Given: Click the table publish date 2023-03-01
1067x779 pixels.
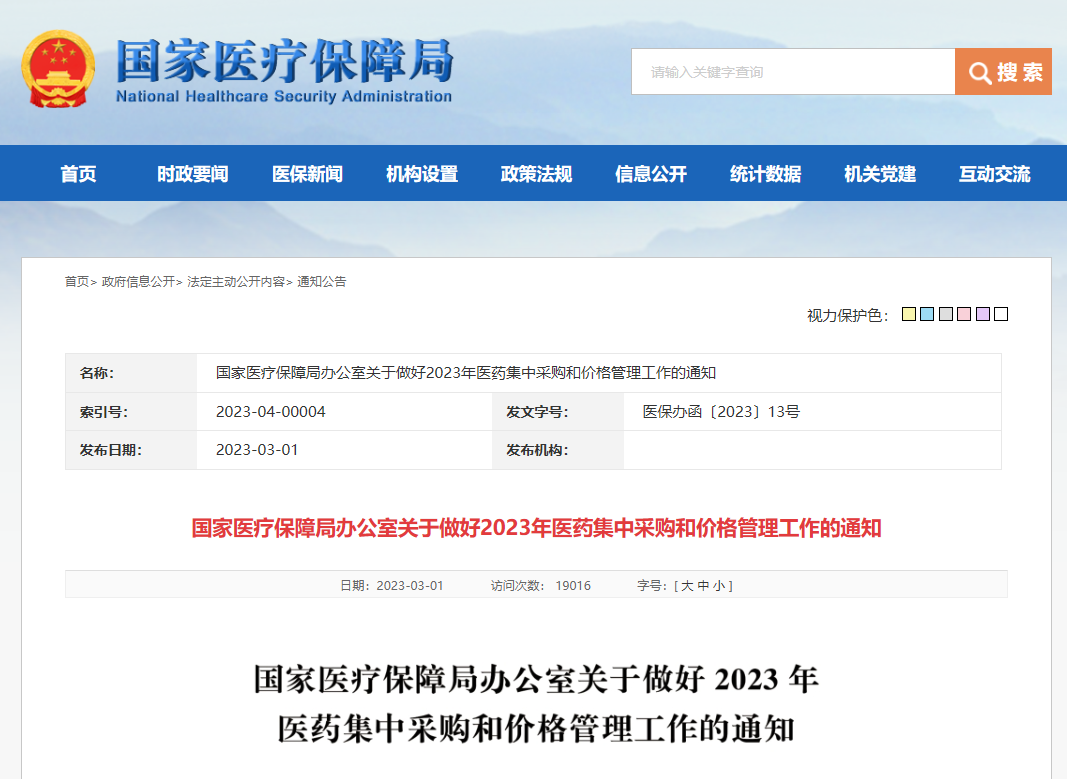Looking at the screenshot, I should click(257, 450).
